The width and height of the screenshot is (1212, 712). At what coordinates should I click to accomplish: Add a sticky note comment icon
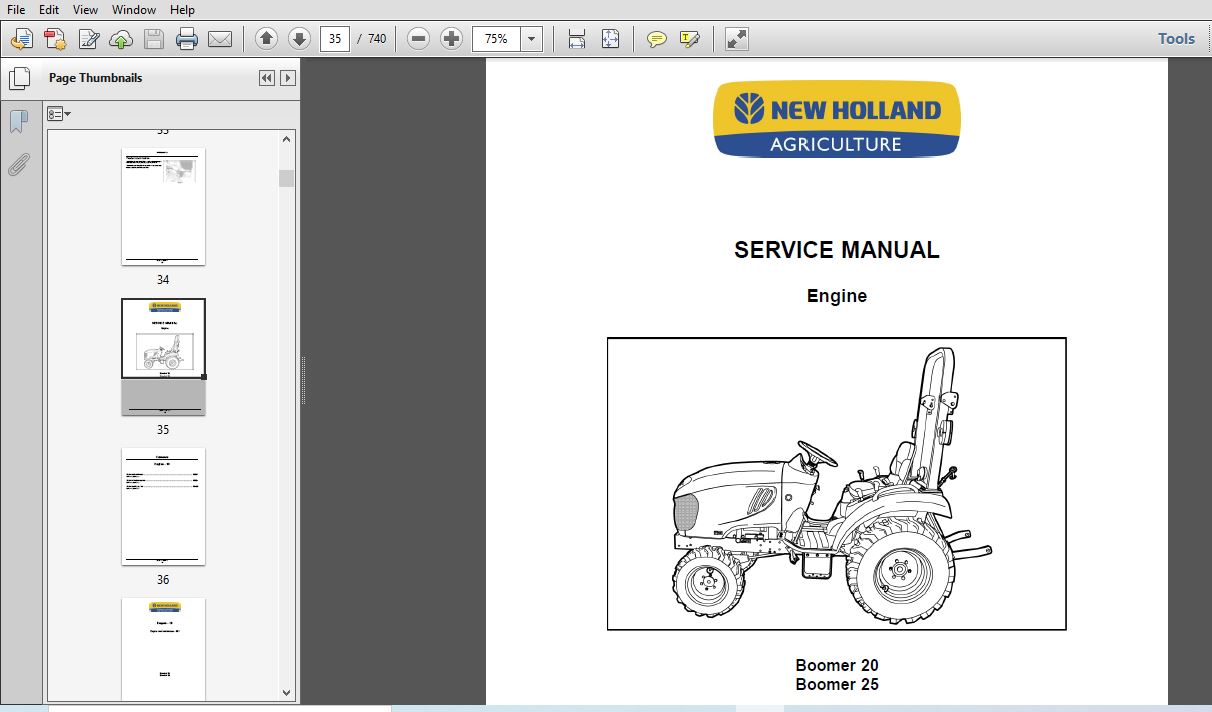click(x=657, y=39)
